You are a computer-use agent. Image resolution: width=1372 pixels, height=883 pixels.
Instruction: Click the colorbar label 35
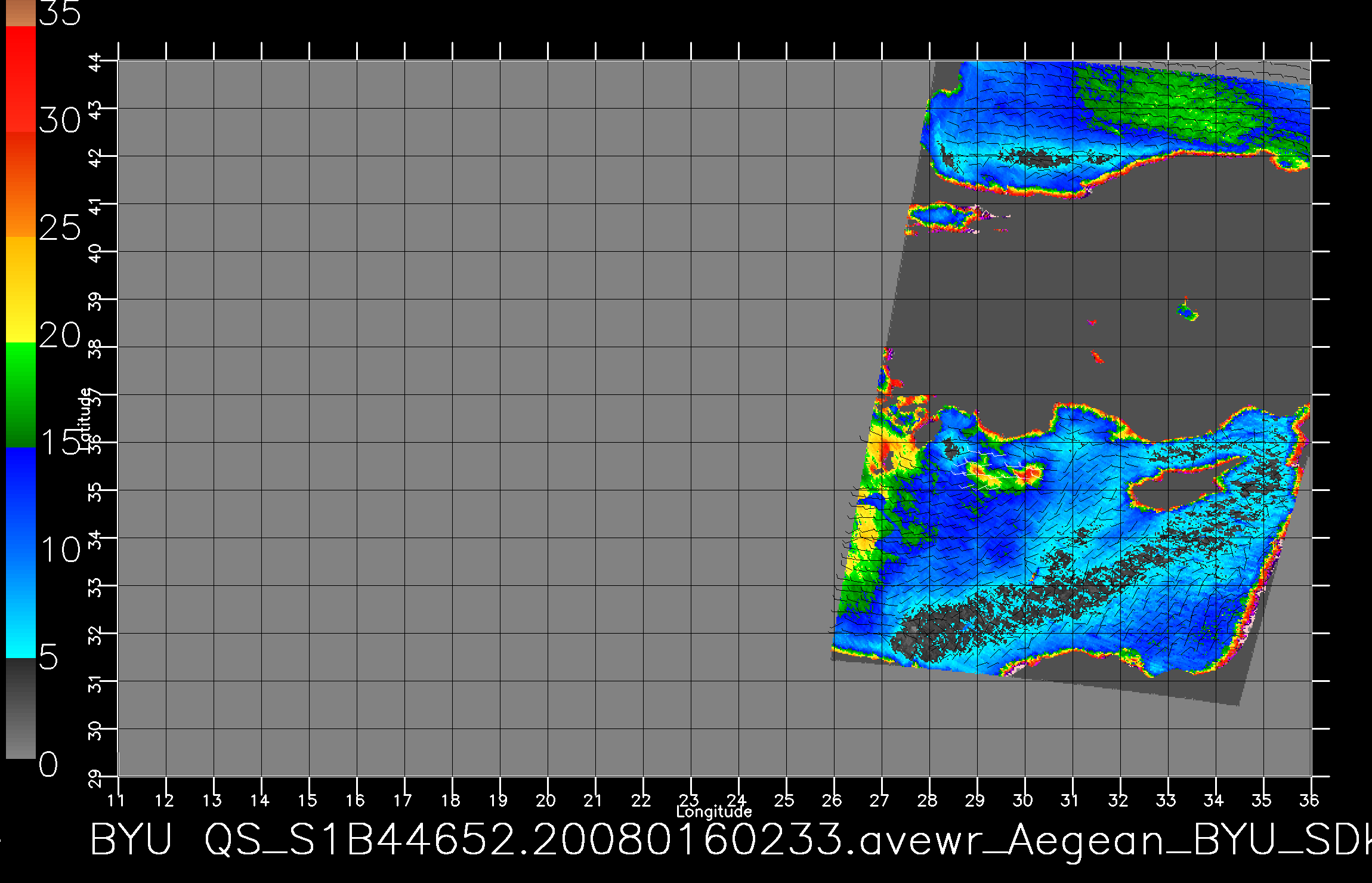click(x=60, y=13)
